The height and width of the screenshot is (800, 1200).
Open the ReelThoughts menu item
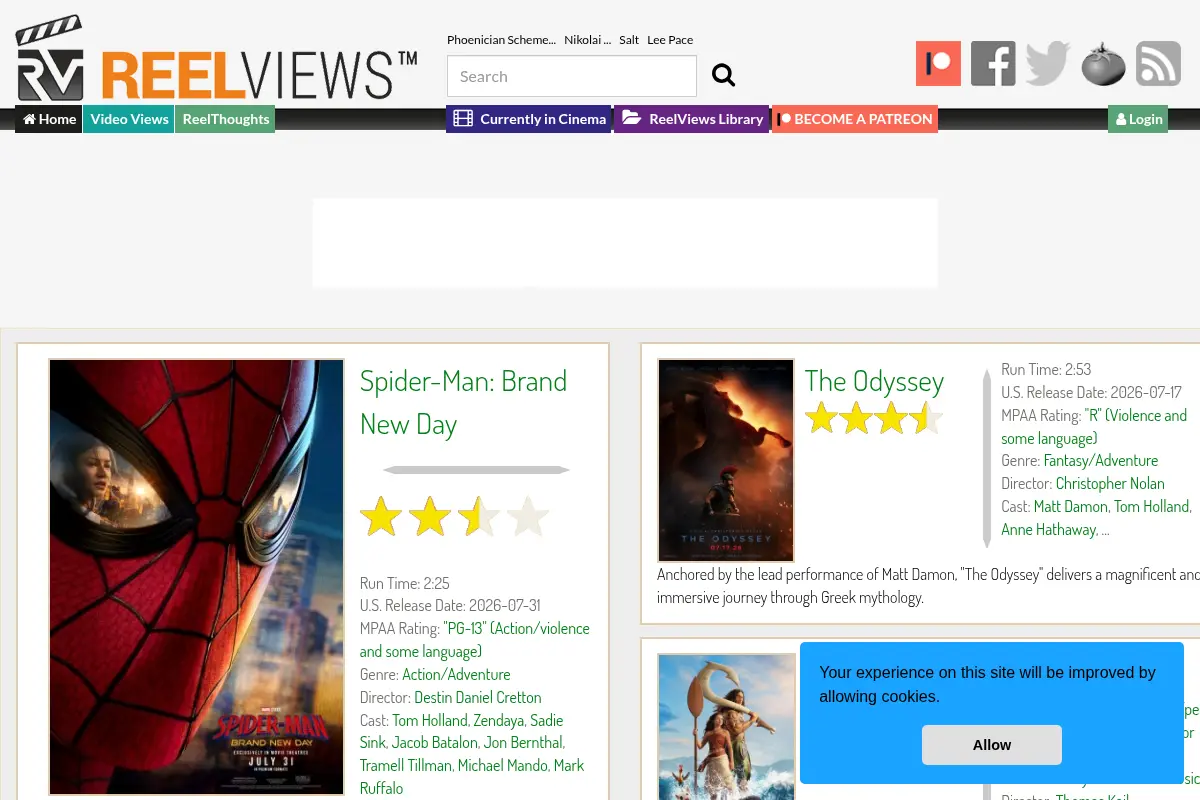tap(225, 119)
